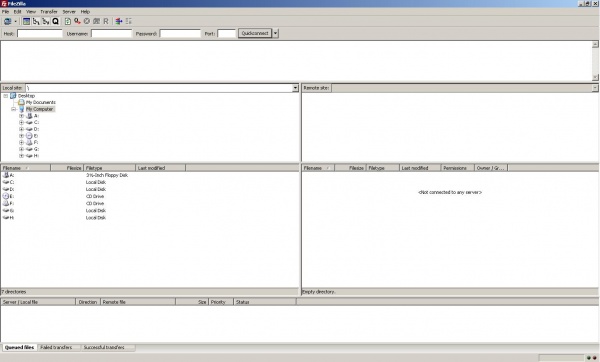Toggle the remote directory tree display
The width and height of the screenshot is (600, 362).
coord(46,21)
